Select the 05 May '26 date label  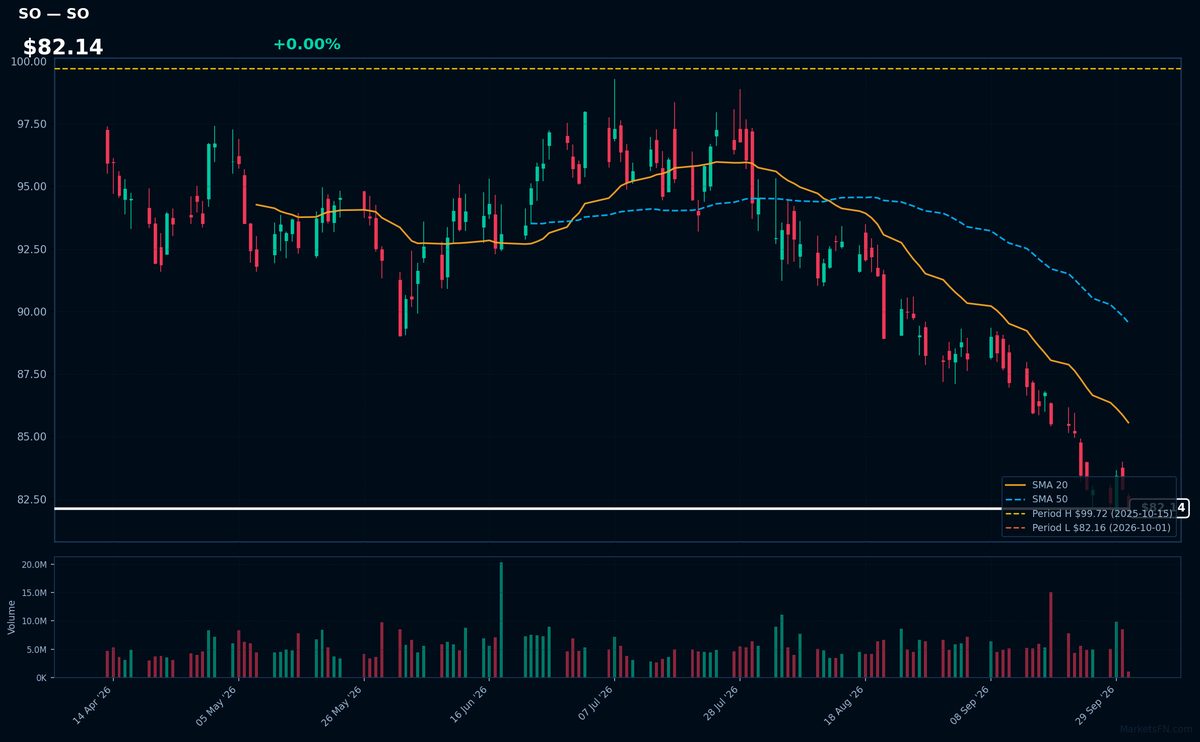point(218,705)
